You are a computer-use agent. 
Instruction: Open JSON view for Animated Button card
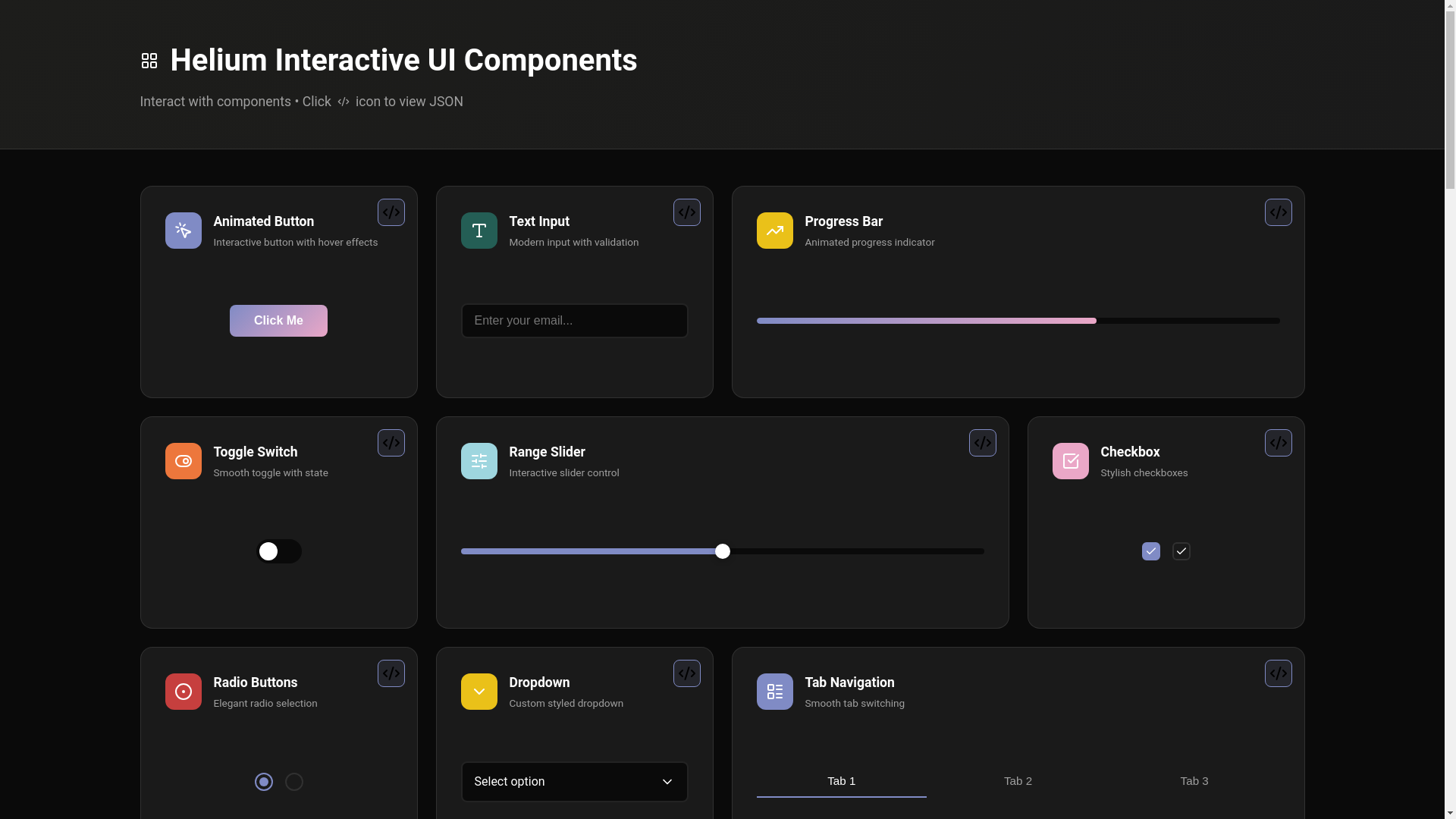(x=391, y=212)
